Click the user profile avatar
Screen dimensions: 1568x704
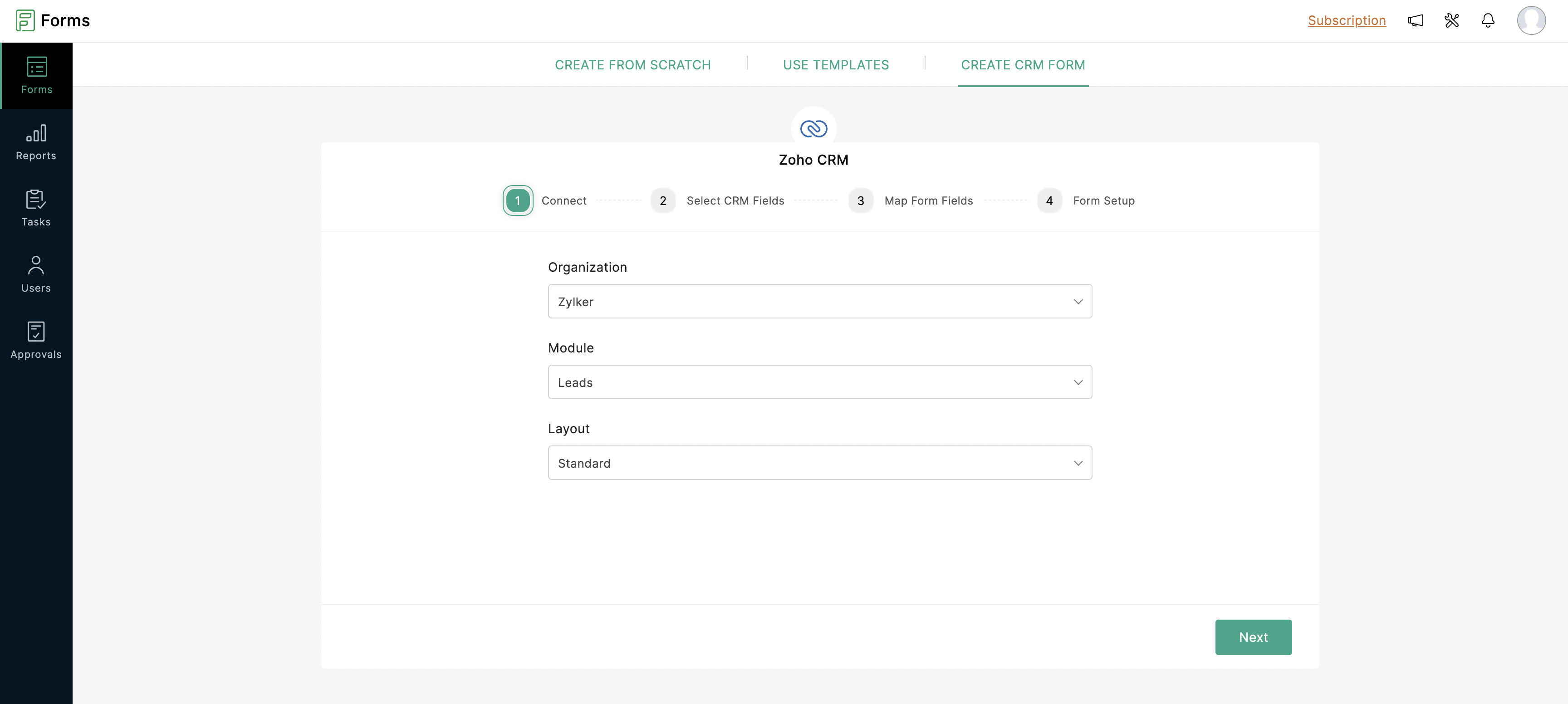tap(1531, 21)
